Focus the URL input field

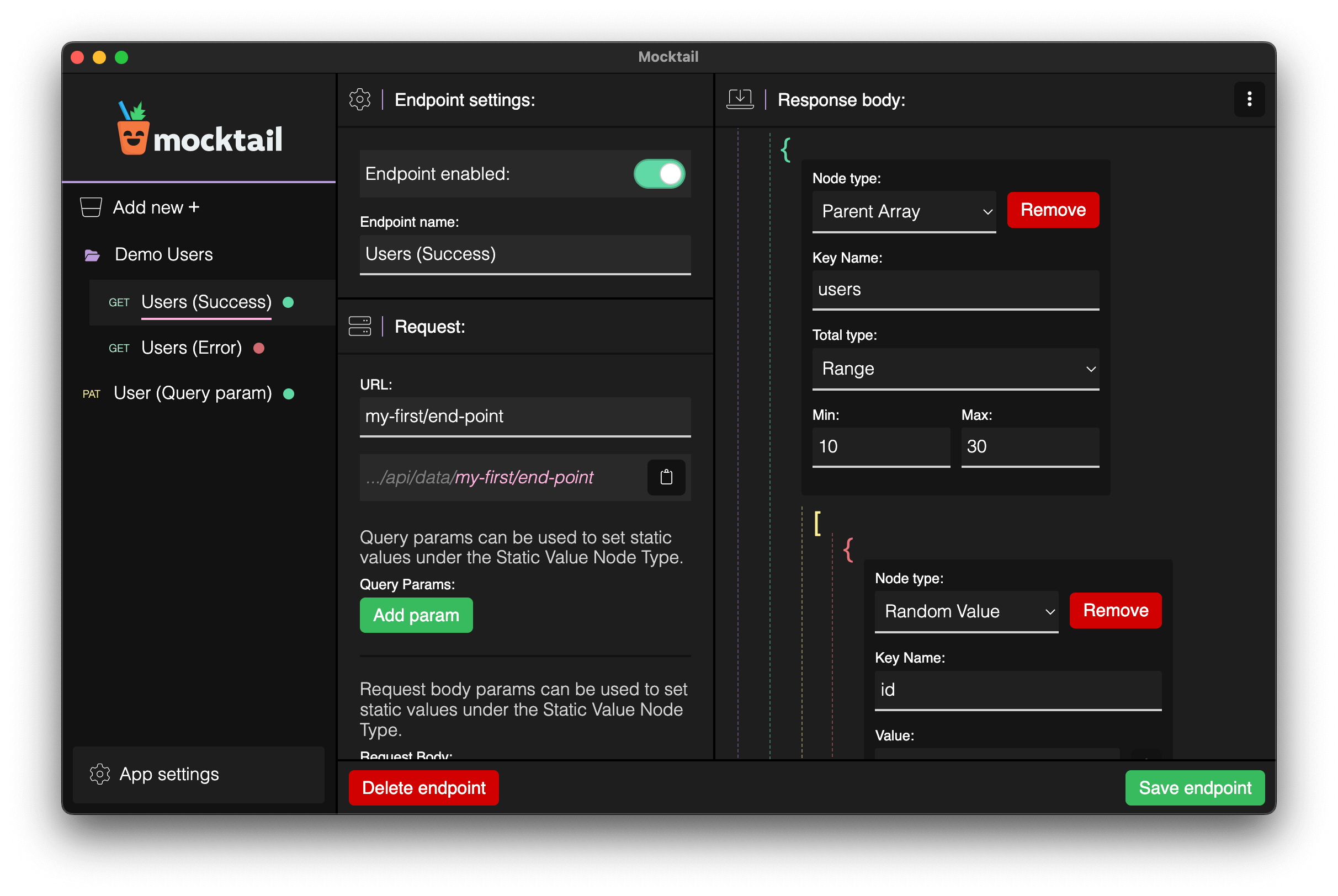click(525, 417)
